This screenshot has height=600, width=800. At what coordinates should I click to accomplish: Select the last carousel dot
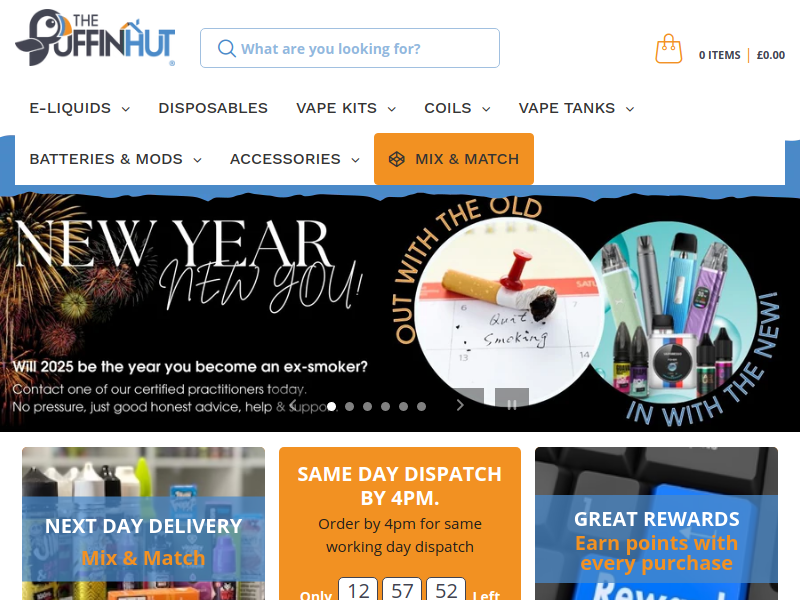[421, 407]
